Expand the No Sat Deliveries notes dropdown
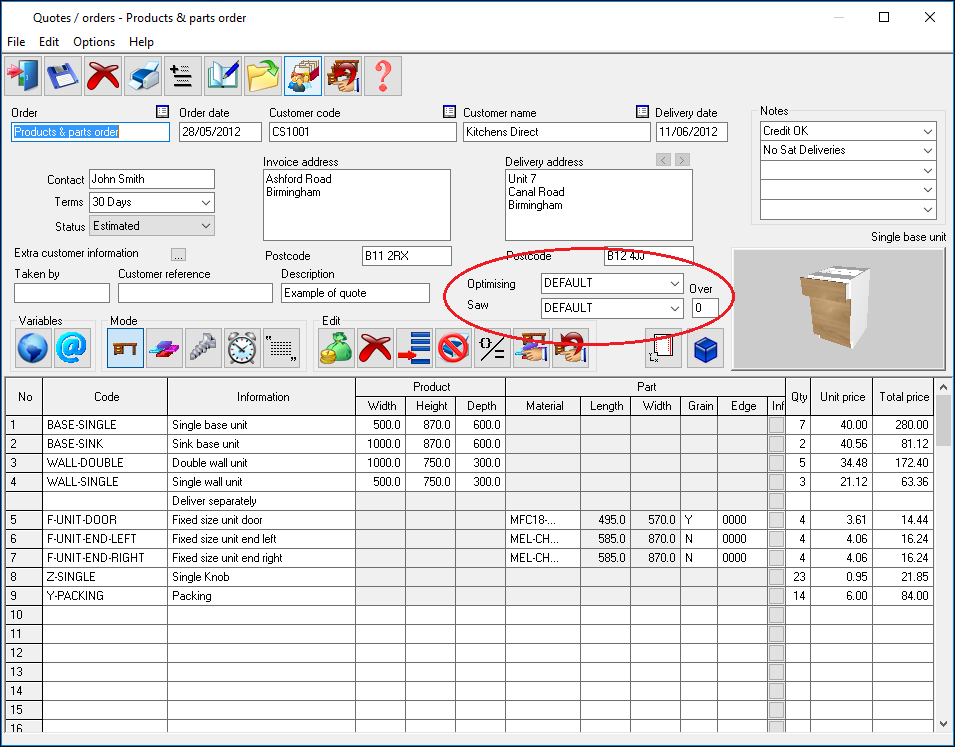The width and height of the screenshot is (955, 747). (927, 150)
